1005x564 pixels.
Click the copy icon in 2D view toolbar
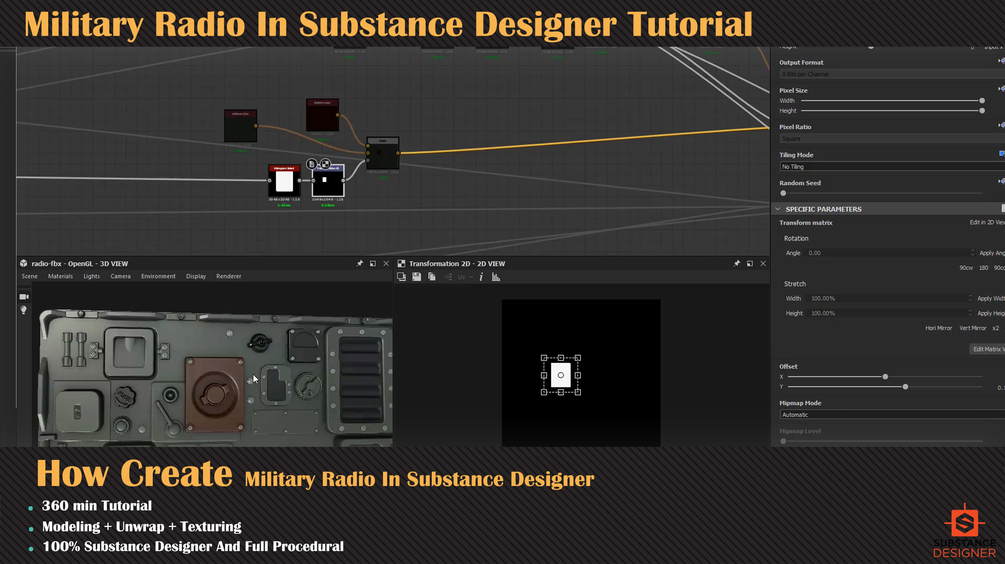pyautogui.click(x=432, y=277)
